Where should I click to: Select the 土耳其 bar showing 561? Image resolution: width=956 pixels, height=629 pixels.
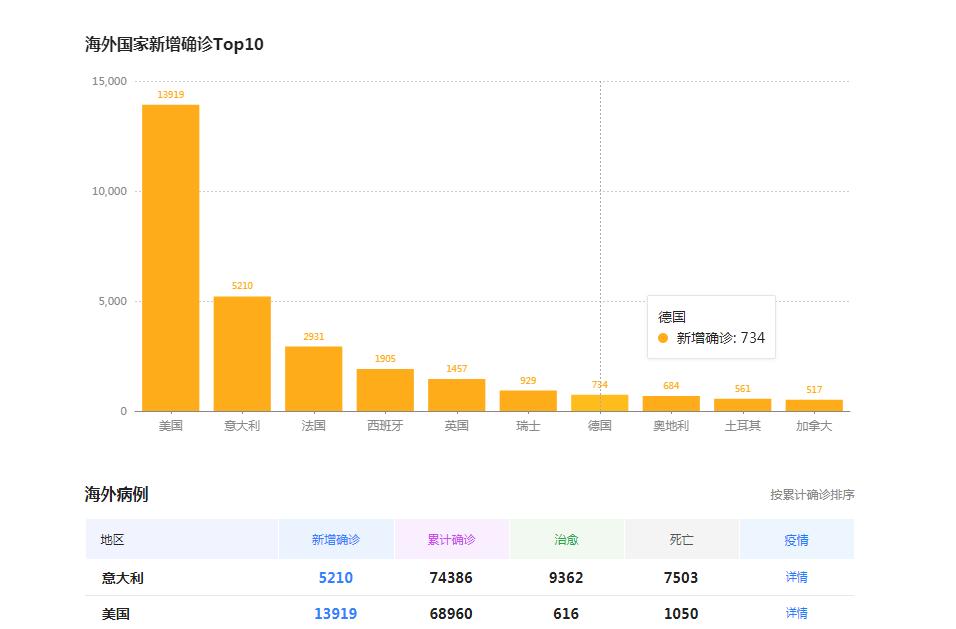tap(743, 405)
